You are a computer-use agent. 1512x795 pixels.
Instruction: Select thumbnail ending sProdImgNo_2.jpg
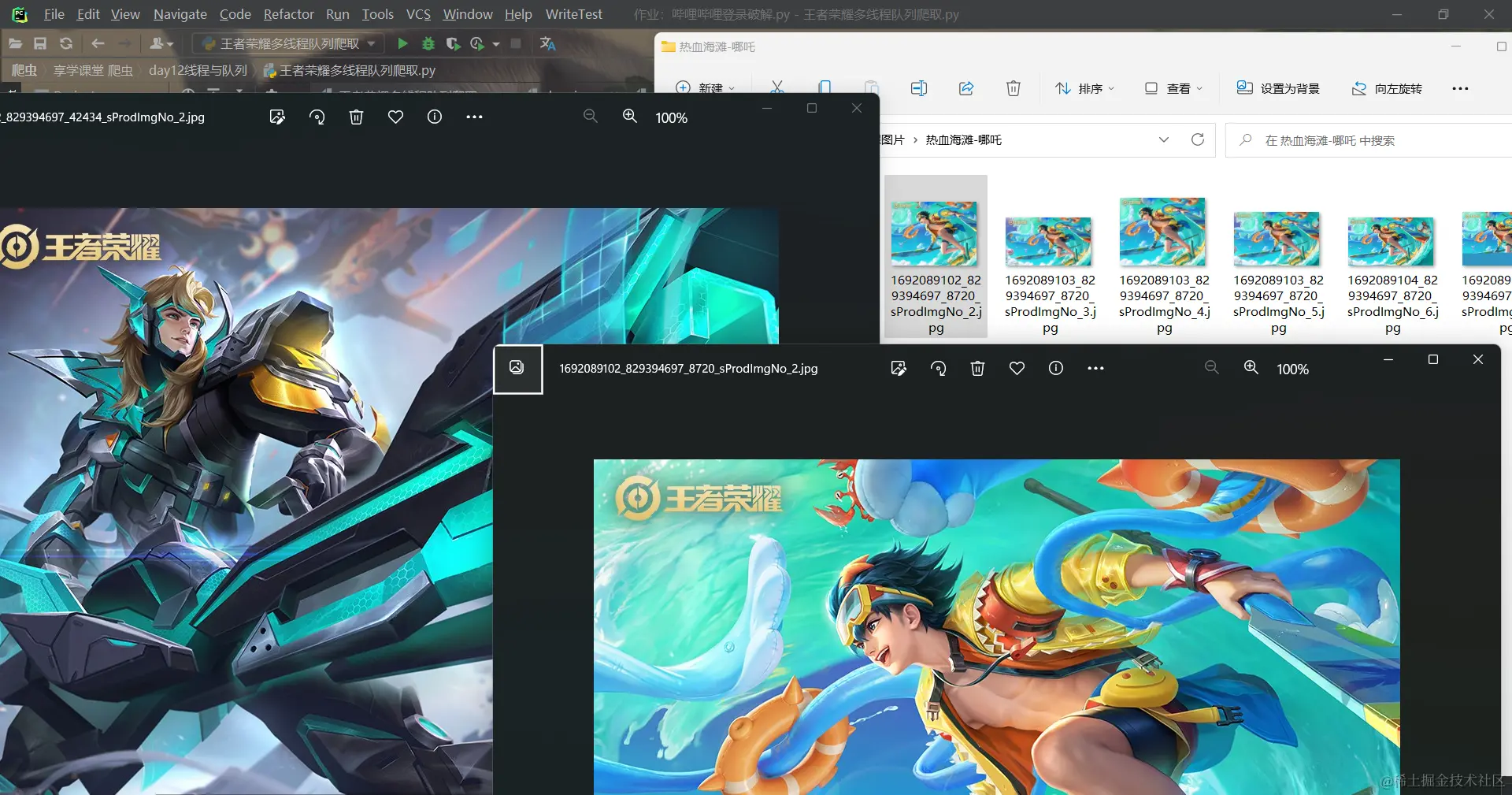(x=936, y=257)
